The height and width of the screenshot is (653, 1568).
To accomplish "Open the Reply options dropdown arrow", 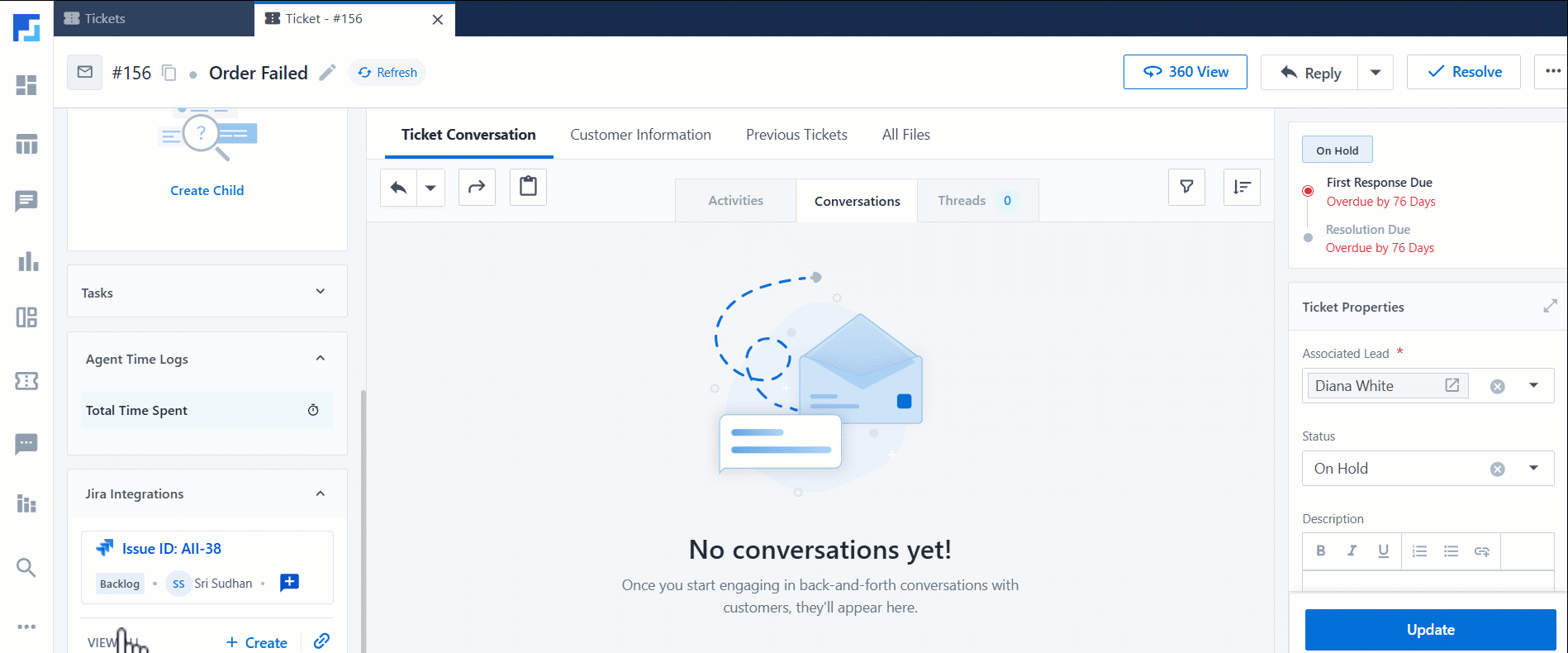I will (1376, 73).
